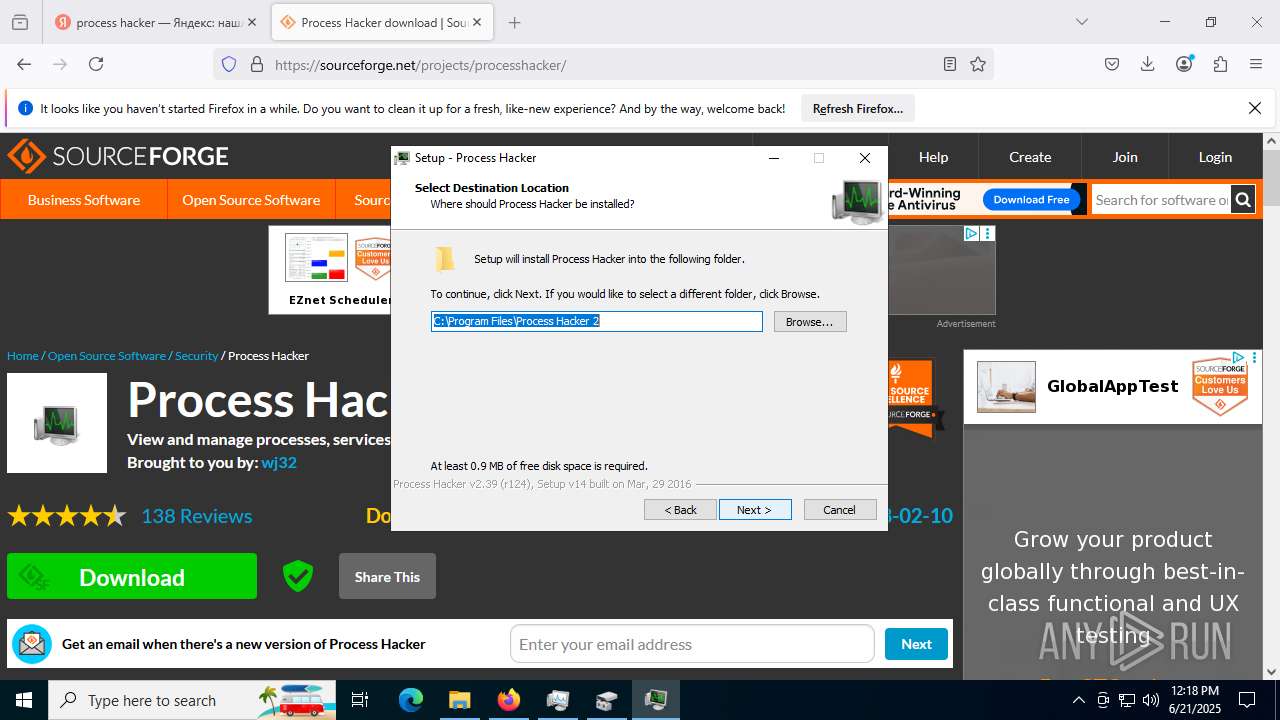Dismiss the Refresh Firefox notification bar
Viewport: 1280px width, 720px height.
pos(1255,108)
